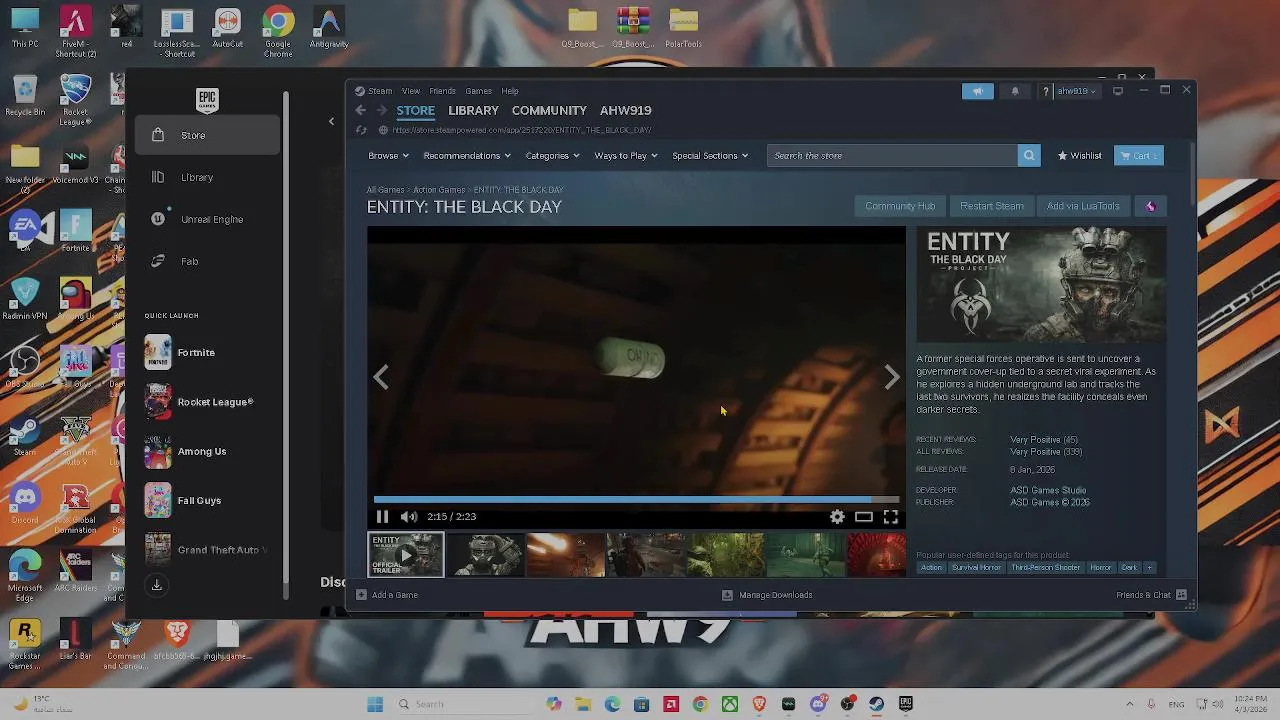Image resolution: width=1280 pixels, height=720 pixels.
Task: Focus the Search the store field
Action: coord(892,156)
